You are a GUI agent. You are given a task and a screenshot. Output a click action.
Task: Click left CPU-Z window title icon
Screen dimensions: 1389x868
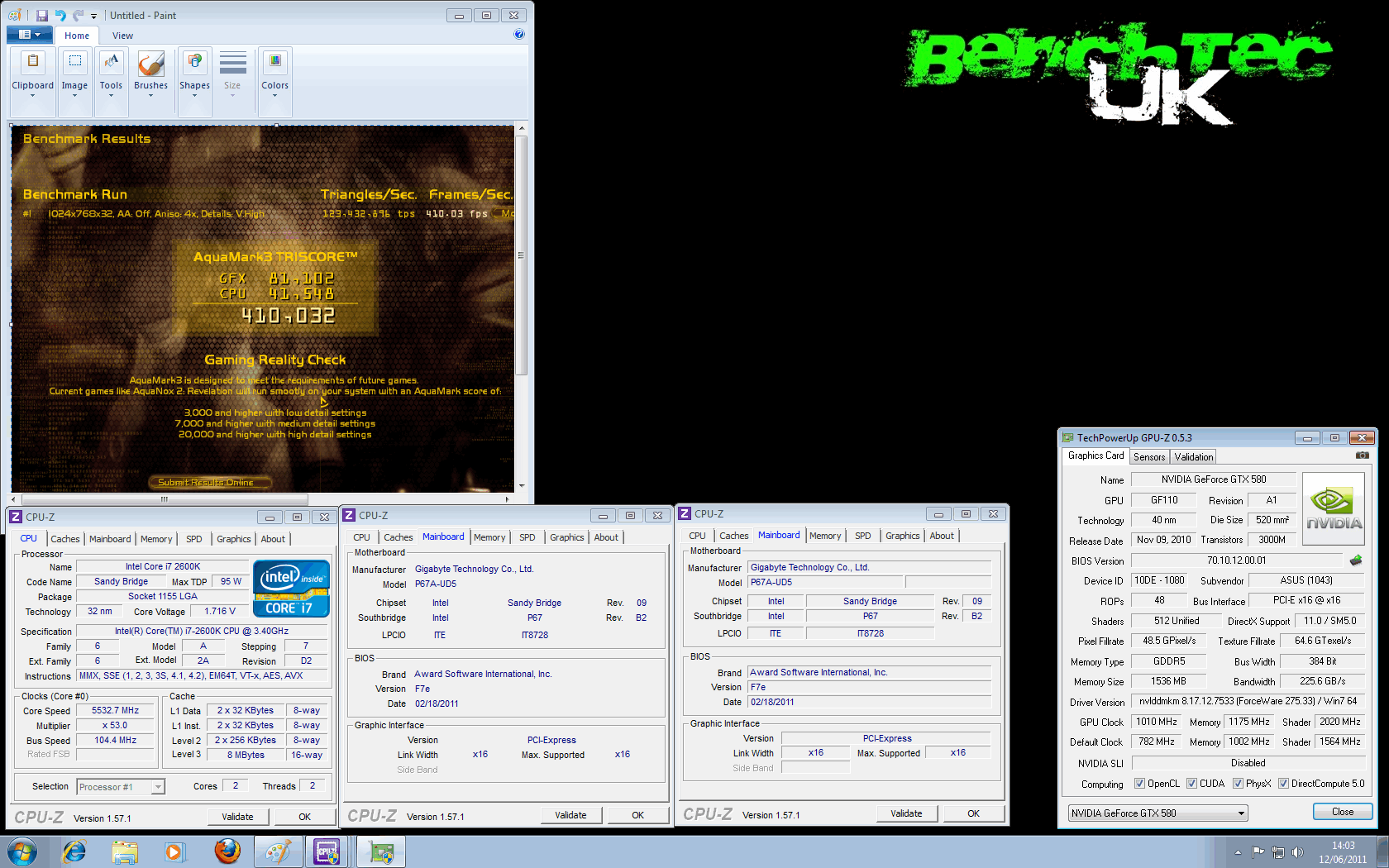(16, 517)
